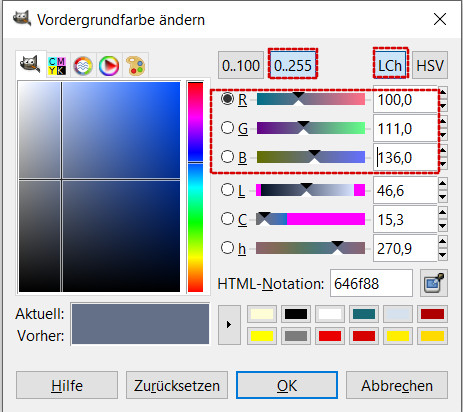Increase the L value with up arrow
The width and height of the screenshot is (463, 412).
coord(443,184)
